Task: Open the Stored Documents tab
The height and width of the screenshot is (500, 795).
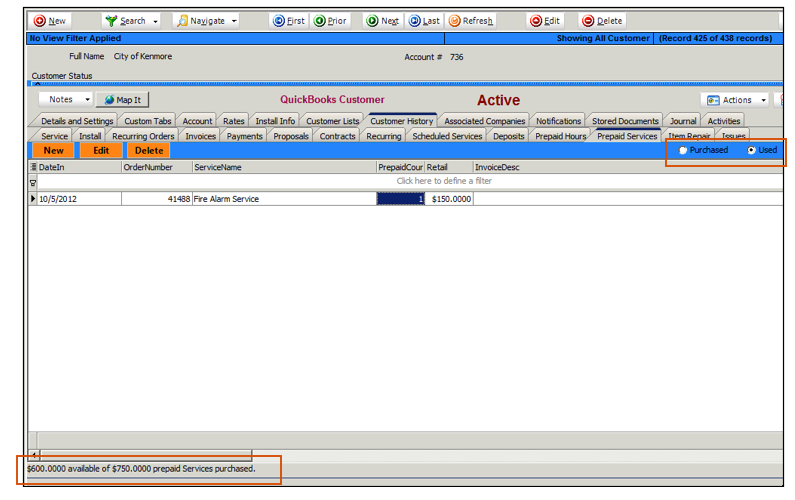Action: pos(625,121)
